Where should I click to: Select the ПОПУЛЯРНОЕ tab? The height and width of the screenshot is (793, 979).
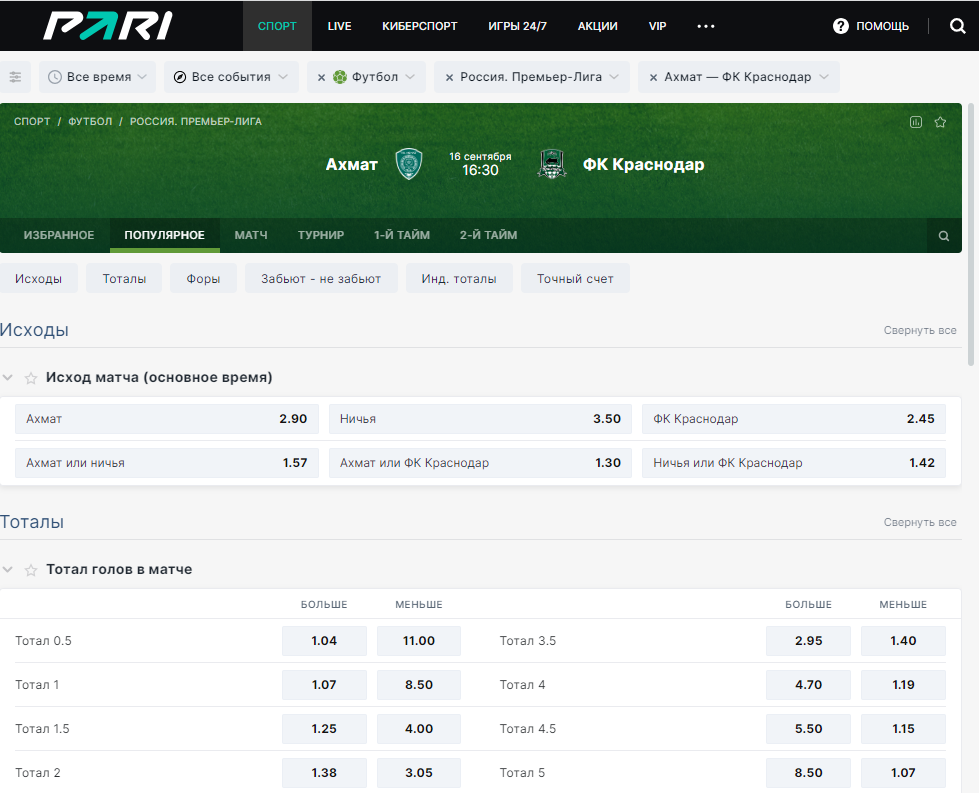click(164, 235)
